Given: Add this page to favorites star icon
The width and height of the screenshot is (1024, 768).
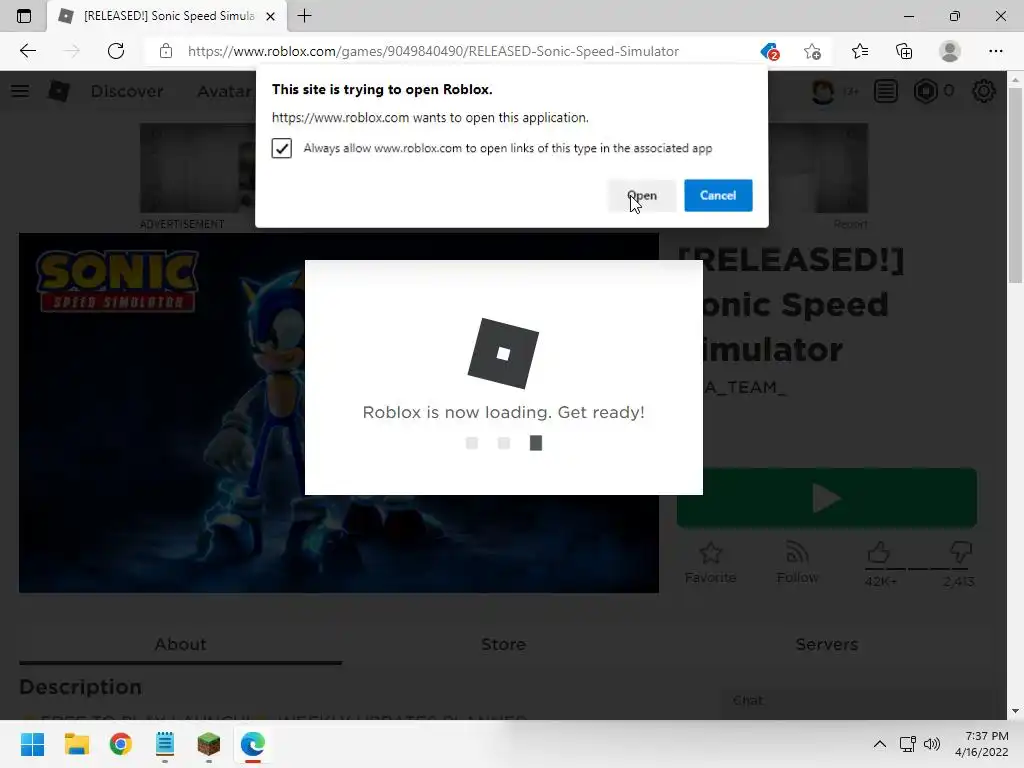Looking at the screenshot, I should [812, 51].
